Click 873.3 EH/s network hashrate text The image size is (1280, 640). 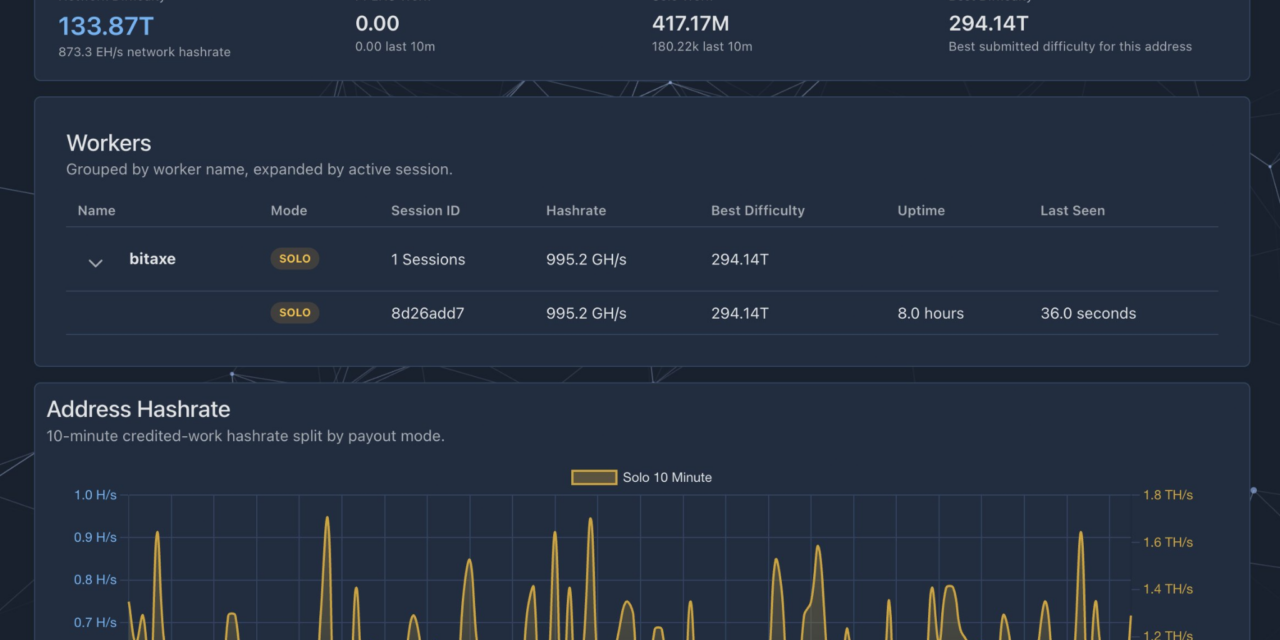click(x=144, y=51)
